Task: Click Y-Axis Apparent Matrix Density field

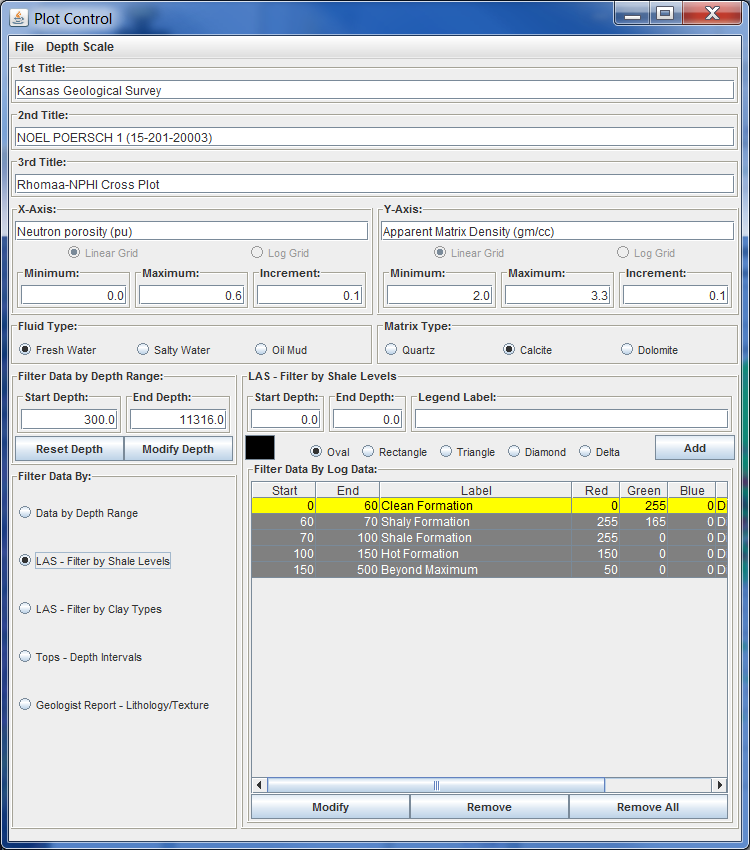Action: [x=557, y=231]
